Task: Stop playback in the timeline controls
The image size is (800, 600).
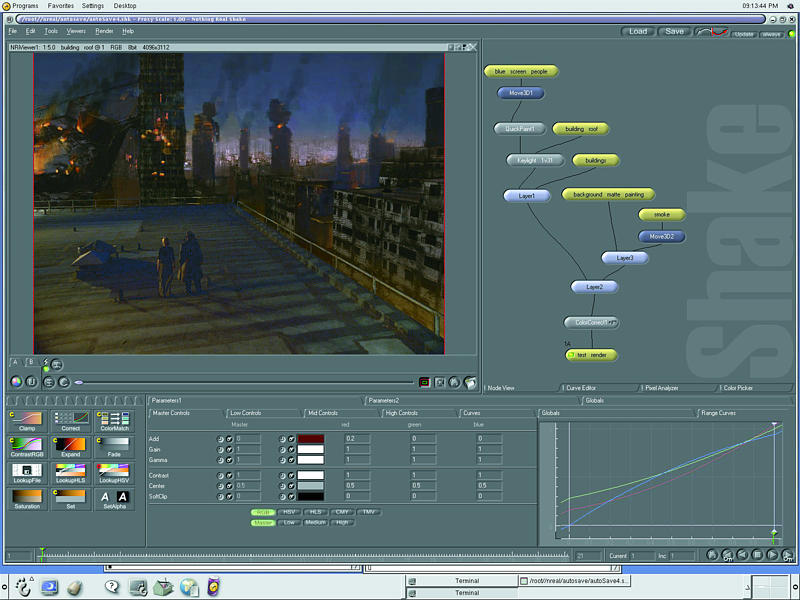Action: pyautogui.click(x=757, y=555)
